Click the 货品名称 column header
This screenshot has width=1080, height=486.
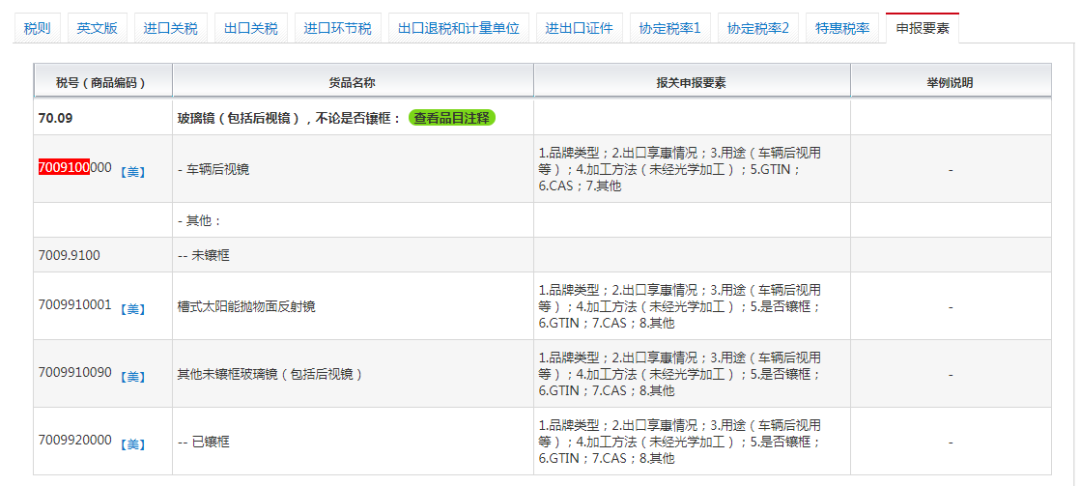(x=353, y=83)
